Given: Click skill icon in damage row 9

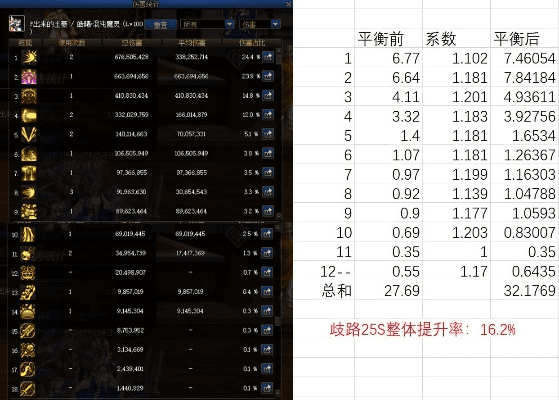Looking at the screenshot, I should pos(29,212).
